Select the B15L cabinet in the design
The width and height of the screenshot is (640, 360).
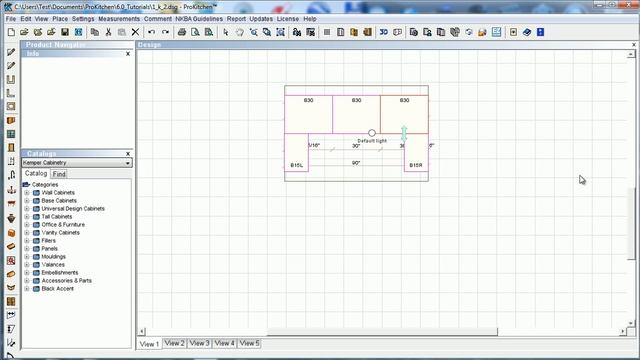(296, 153)
